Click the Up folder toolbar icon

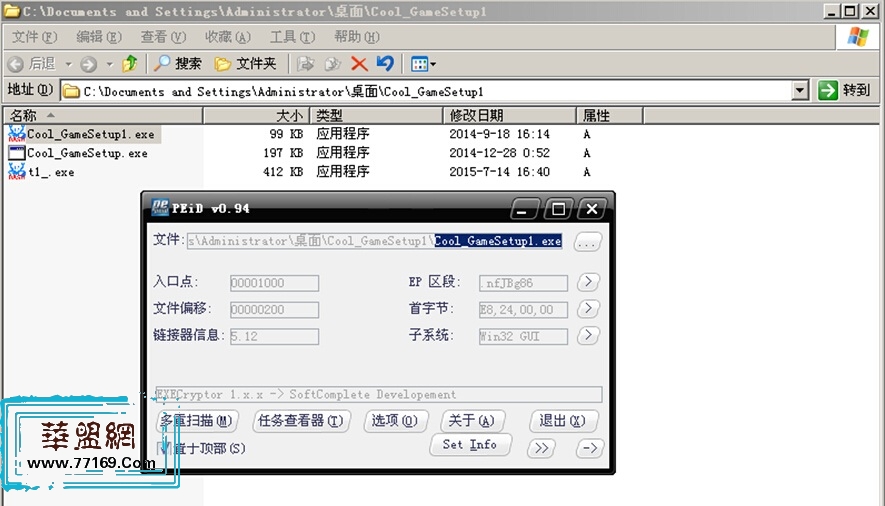click(129, 64)
